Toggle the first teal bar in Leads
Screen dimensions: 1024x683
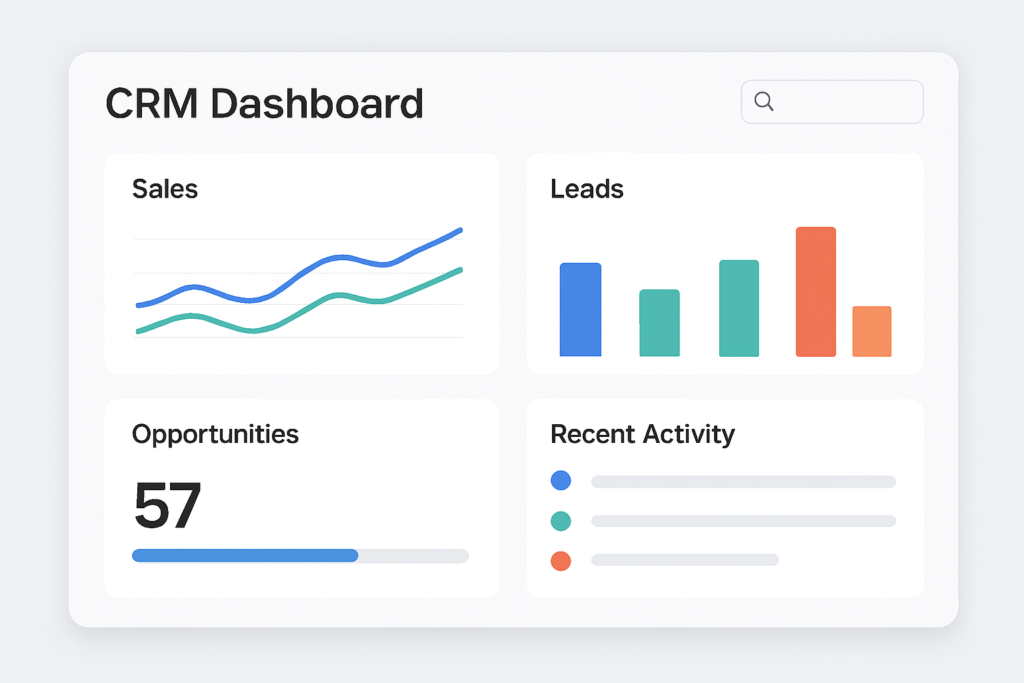pyautogui.click(x=659, y=323)
